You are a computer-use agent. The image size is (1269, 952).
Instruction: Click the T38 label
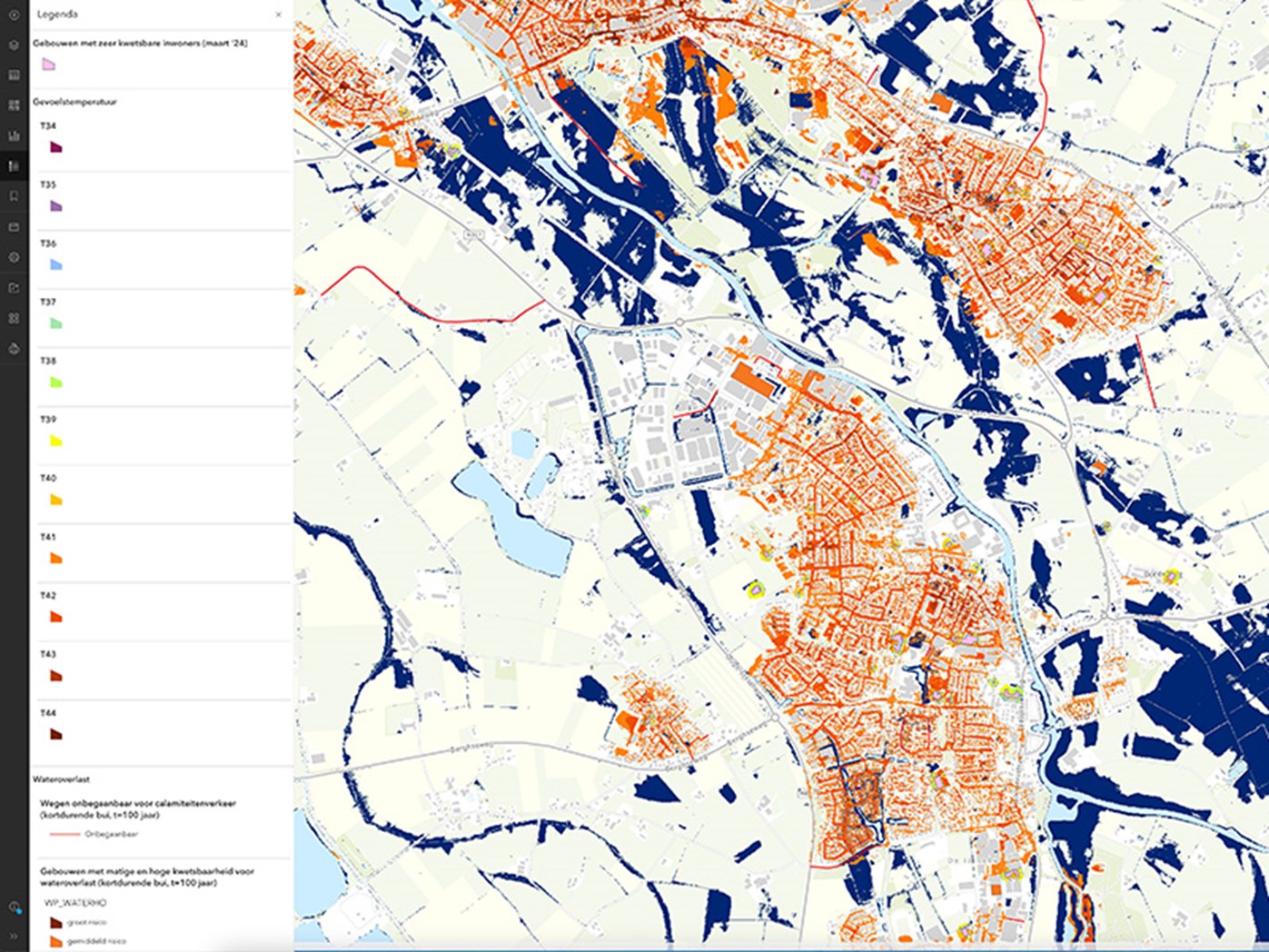click(48, 361)
